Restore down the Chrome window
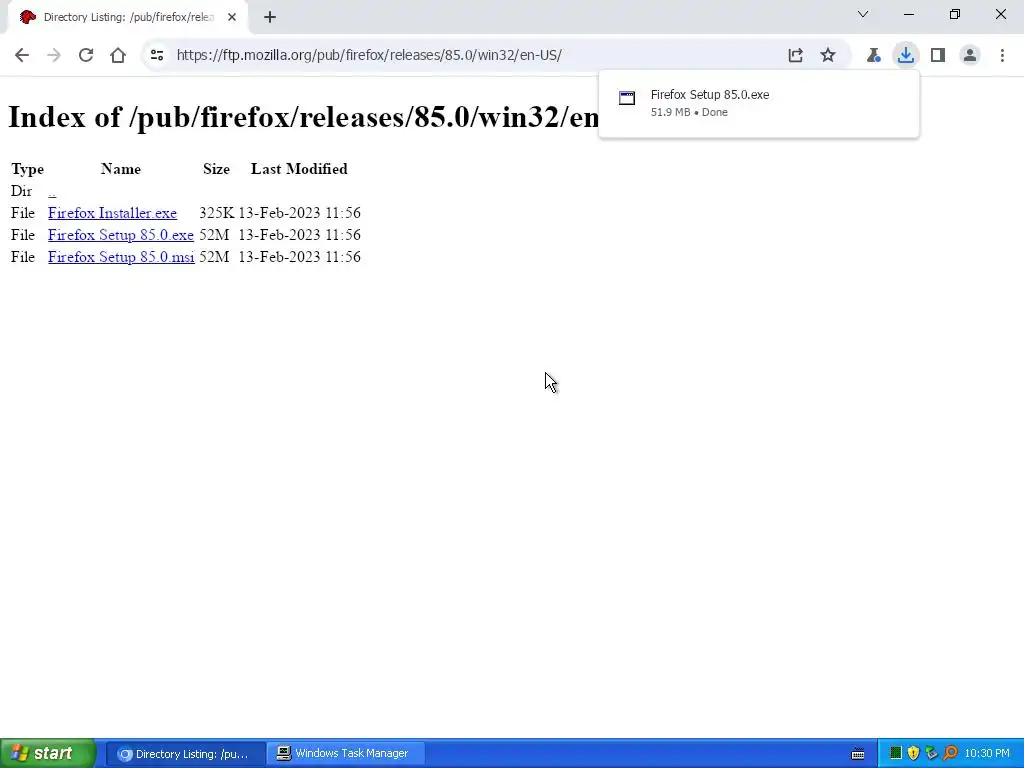 955,14
